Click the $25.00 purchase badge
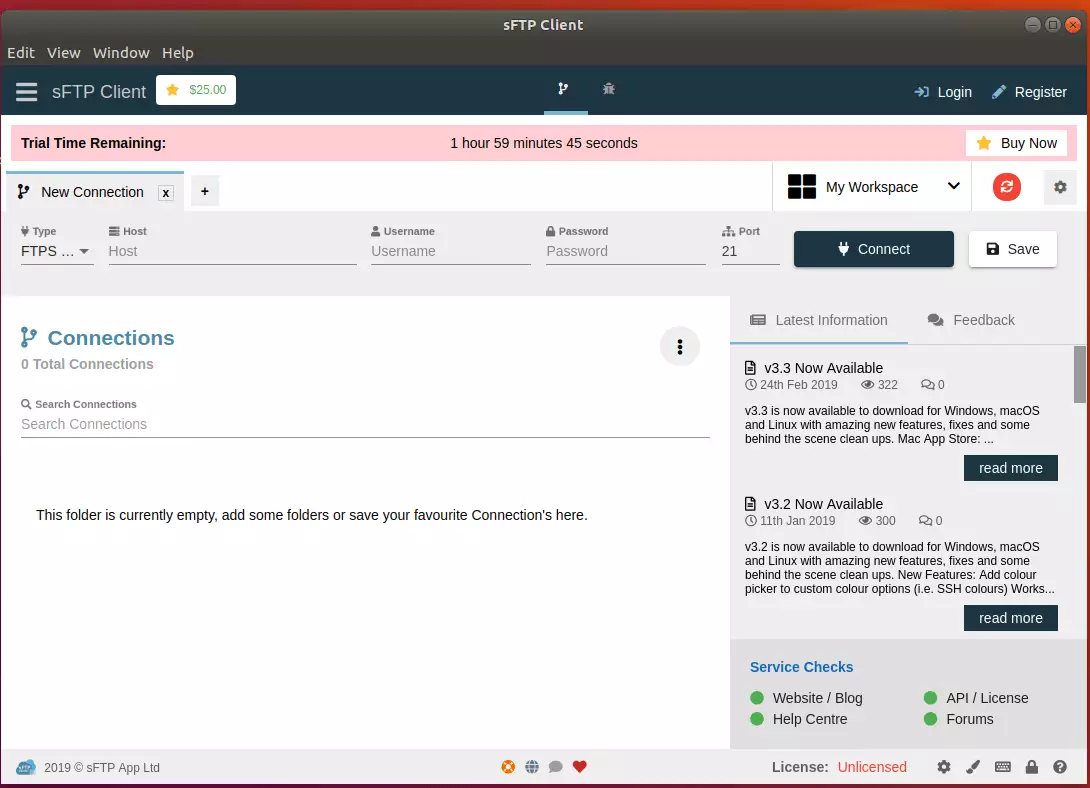The image size is (1090, 788). tap(196, 90)
